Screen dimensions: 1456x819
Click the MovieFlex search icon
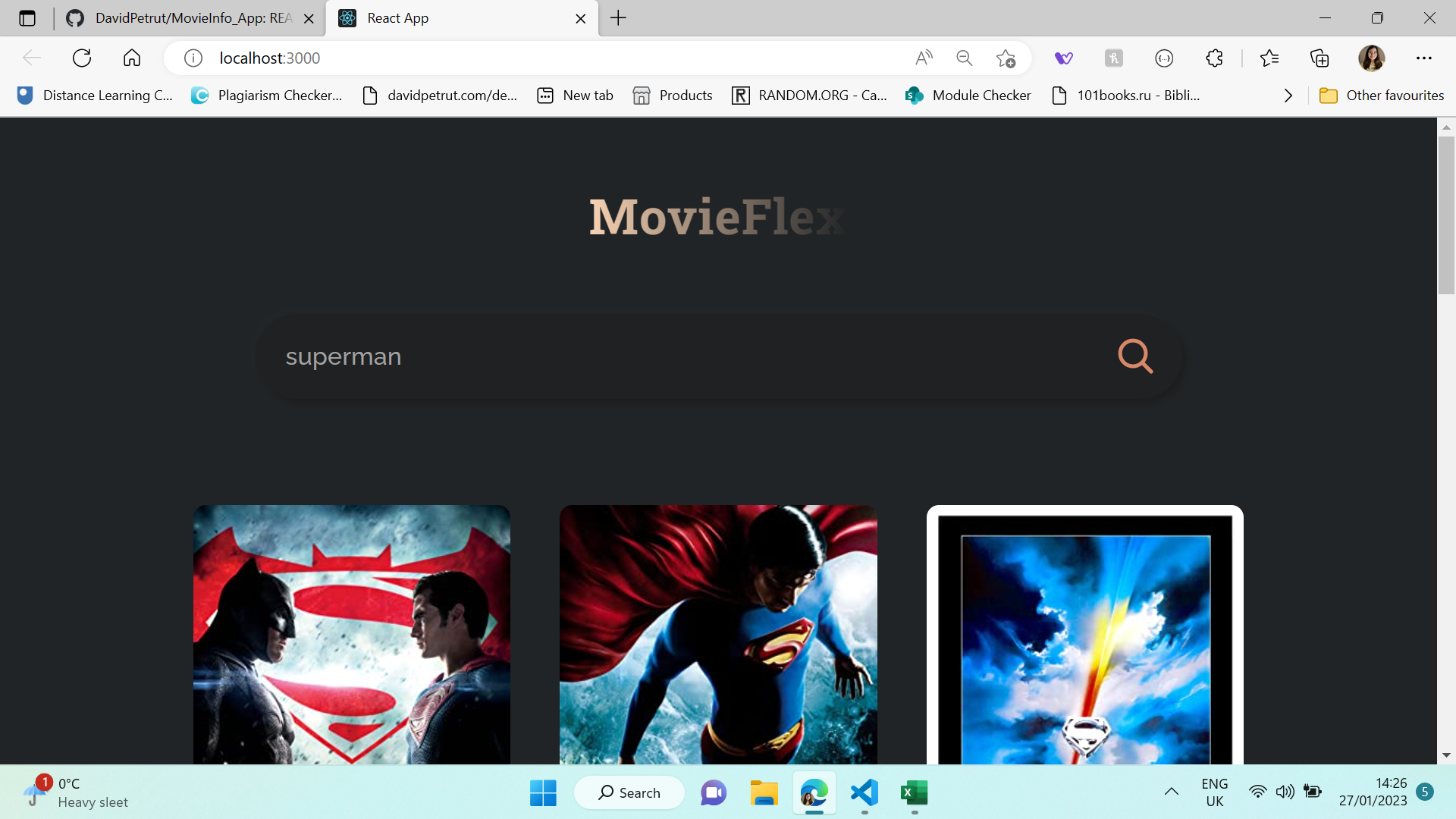pyautogui.click(x=1134, y=356)
